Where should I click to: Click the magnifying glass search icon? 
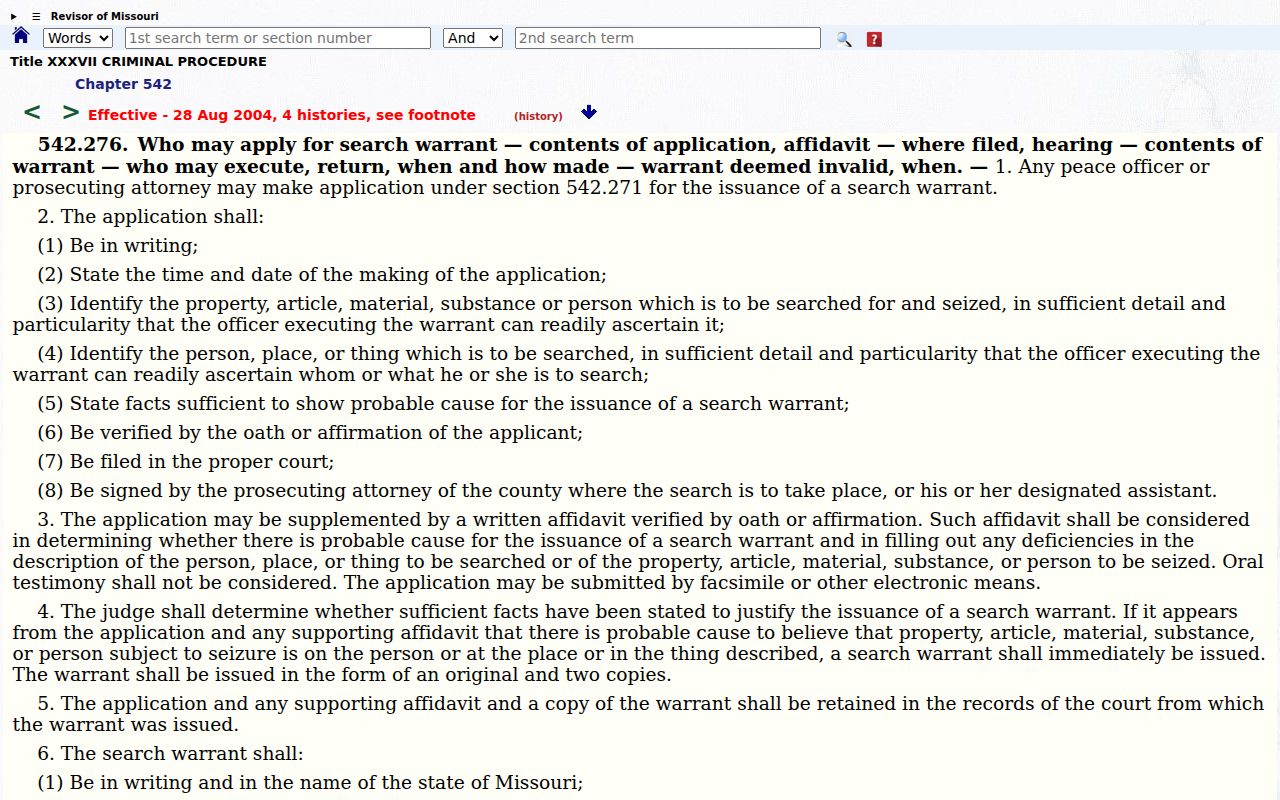[844, 39]
